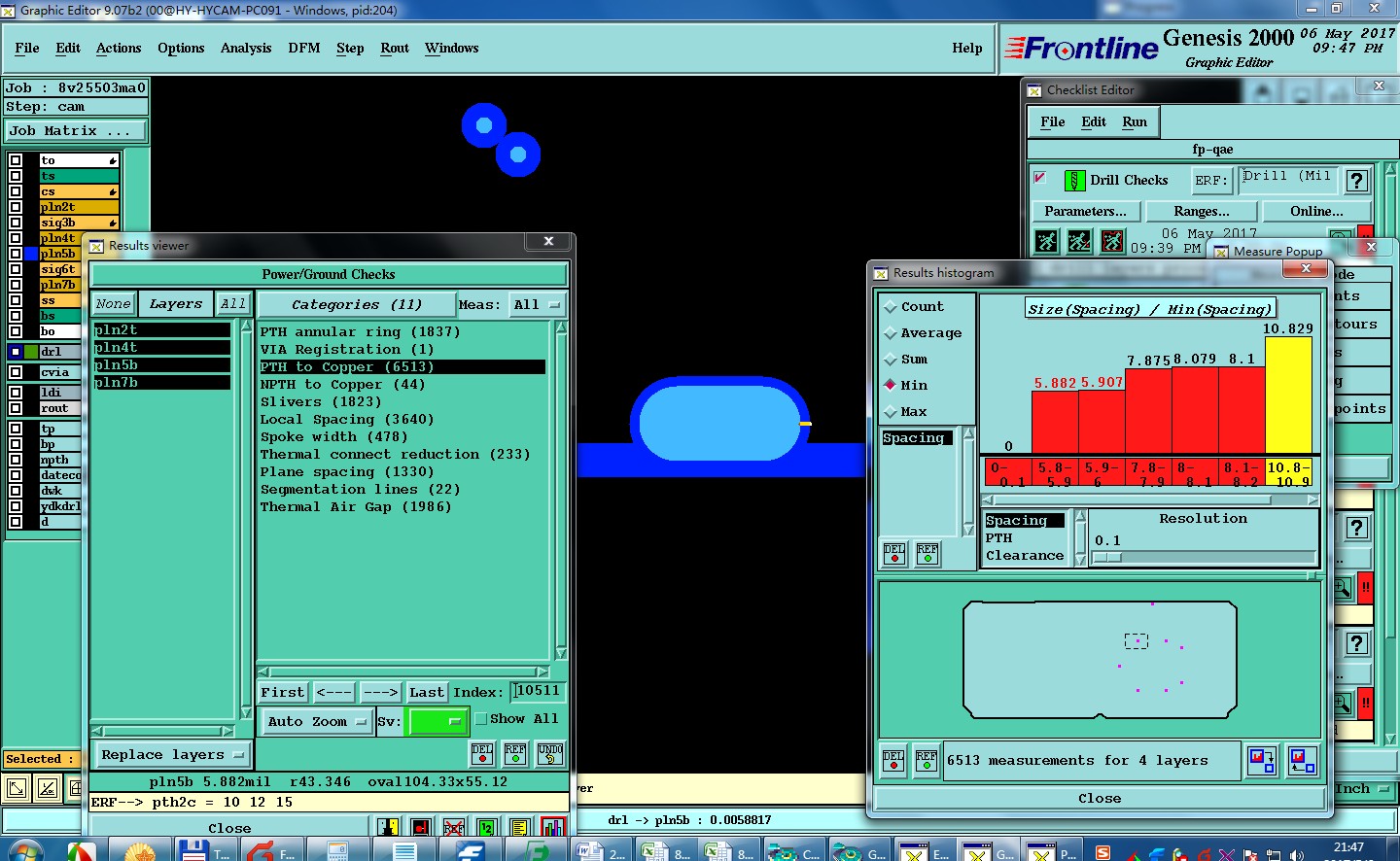
Task: Click the red square black icon beside Close
Action: tap(421, 827)
